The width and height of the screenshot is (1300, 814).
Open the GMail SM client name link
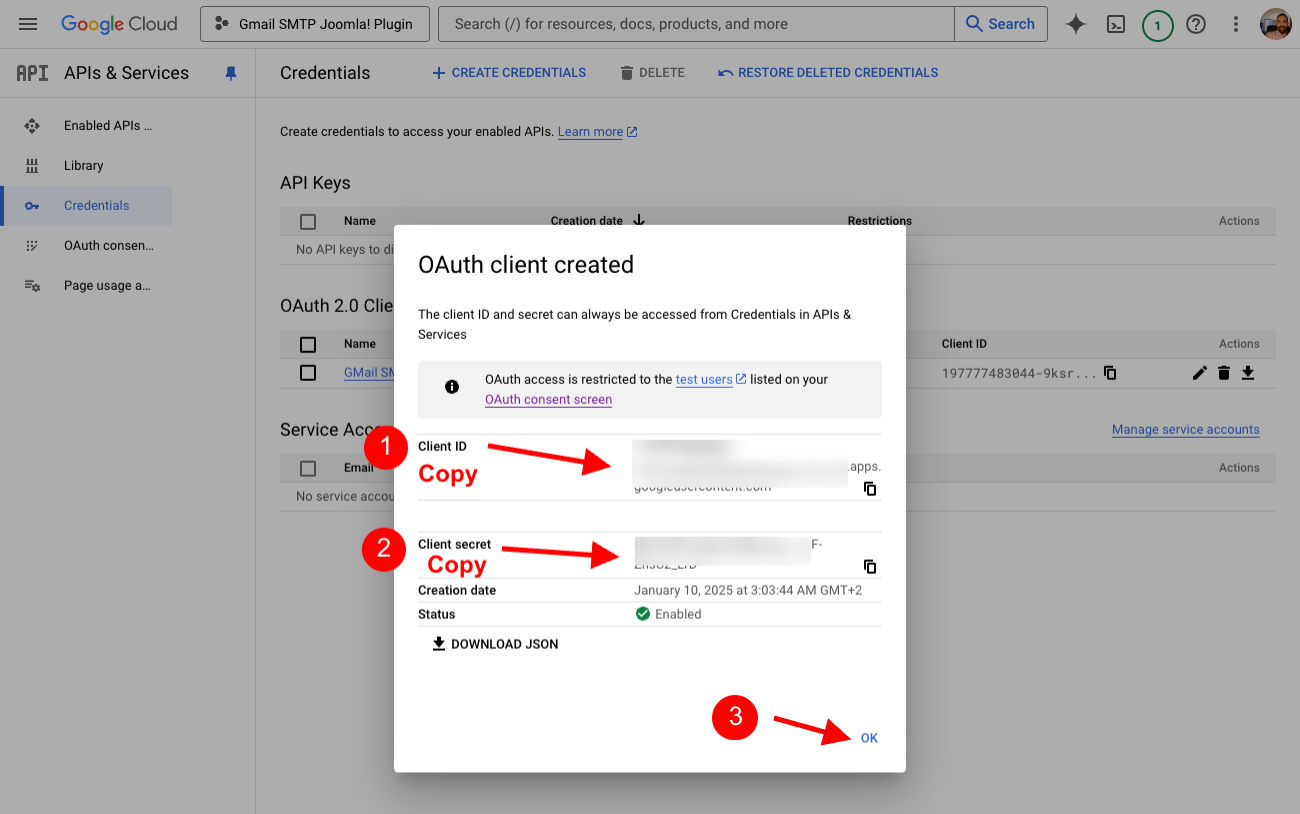point(368,372)
